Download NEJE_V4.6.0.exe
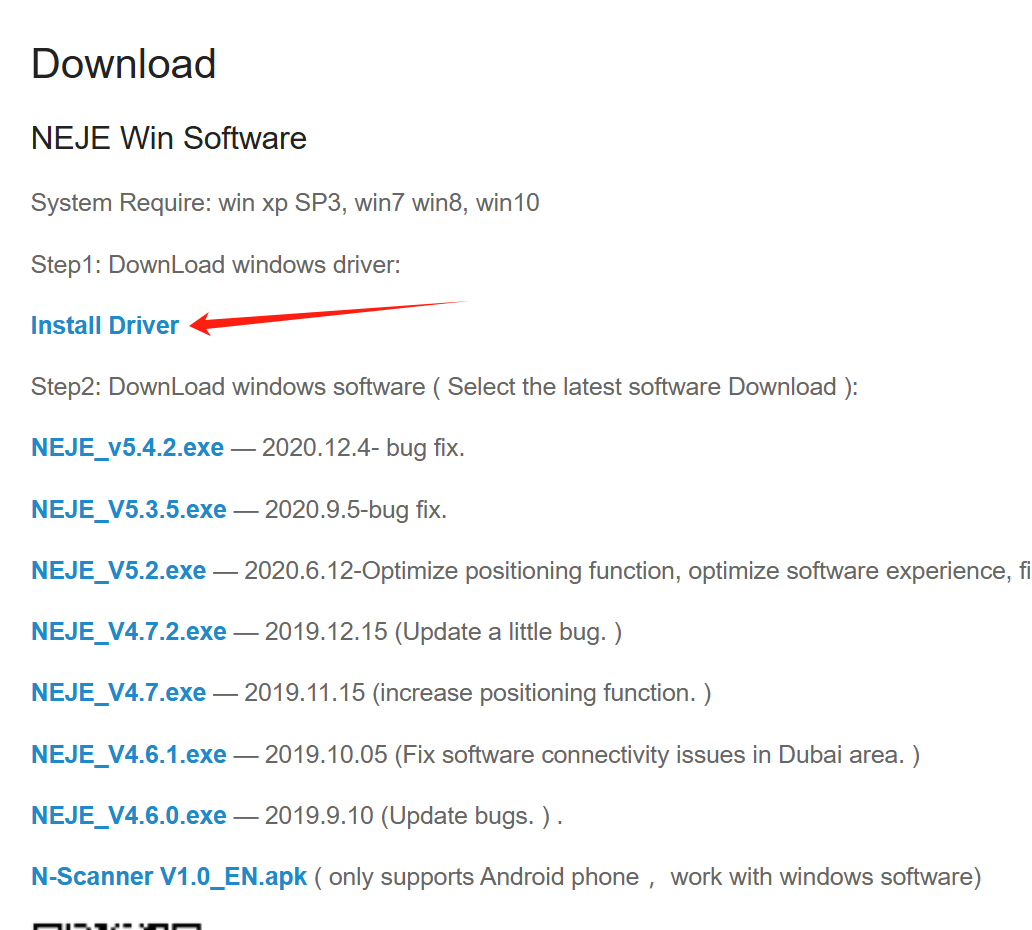Image resolution: width=1032 pixels, height=930 pixels. click(128, 815)
